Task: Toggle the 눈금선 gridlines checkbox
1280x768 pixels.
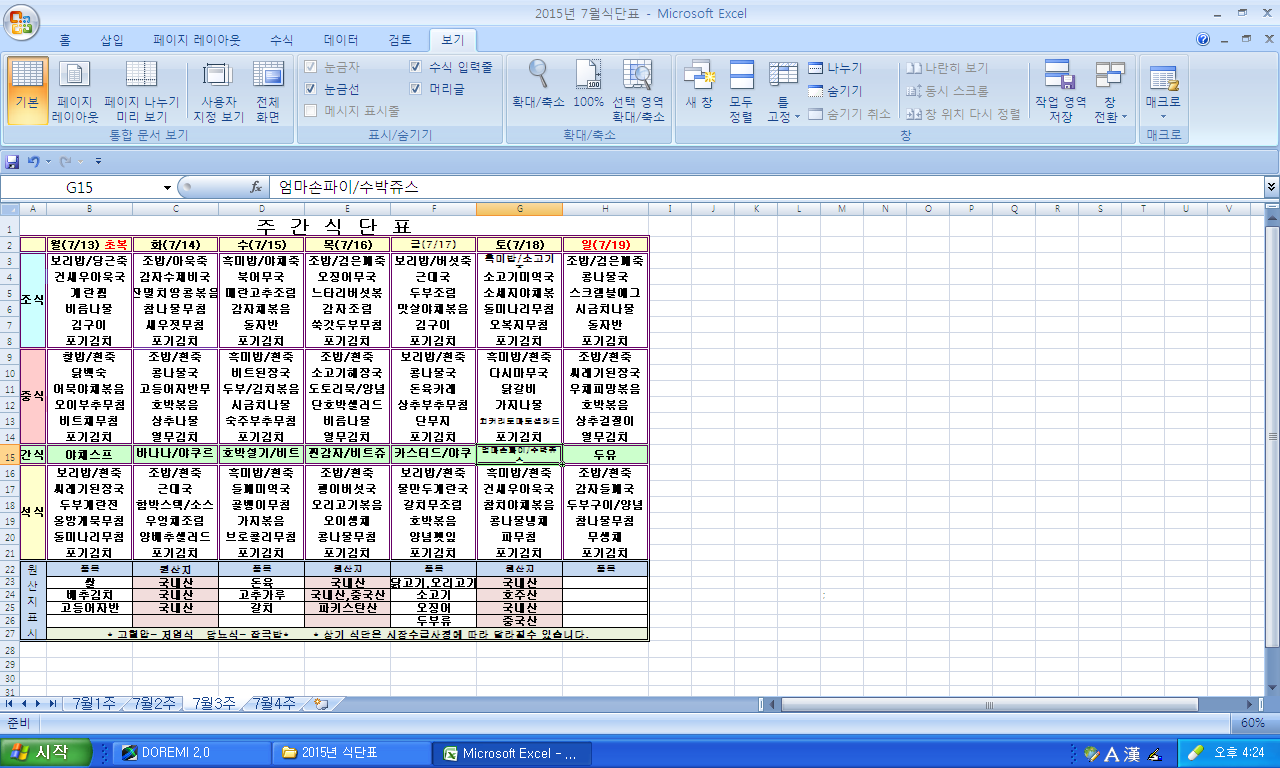Action: tap(311, 89)
